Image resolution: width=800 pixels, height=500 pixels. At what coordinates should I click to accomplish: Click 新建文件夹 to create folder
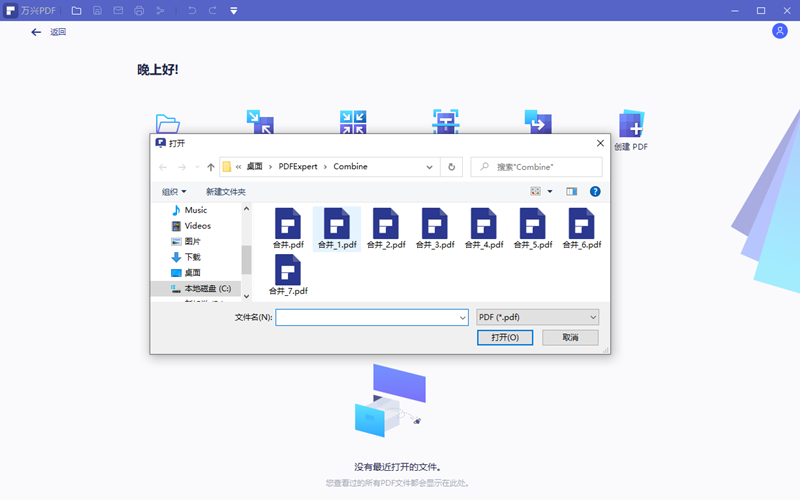226,191
